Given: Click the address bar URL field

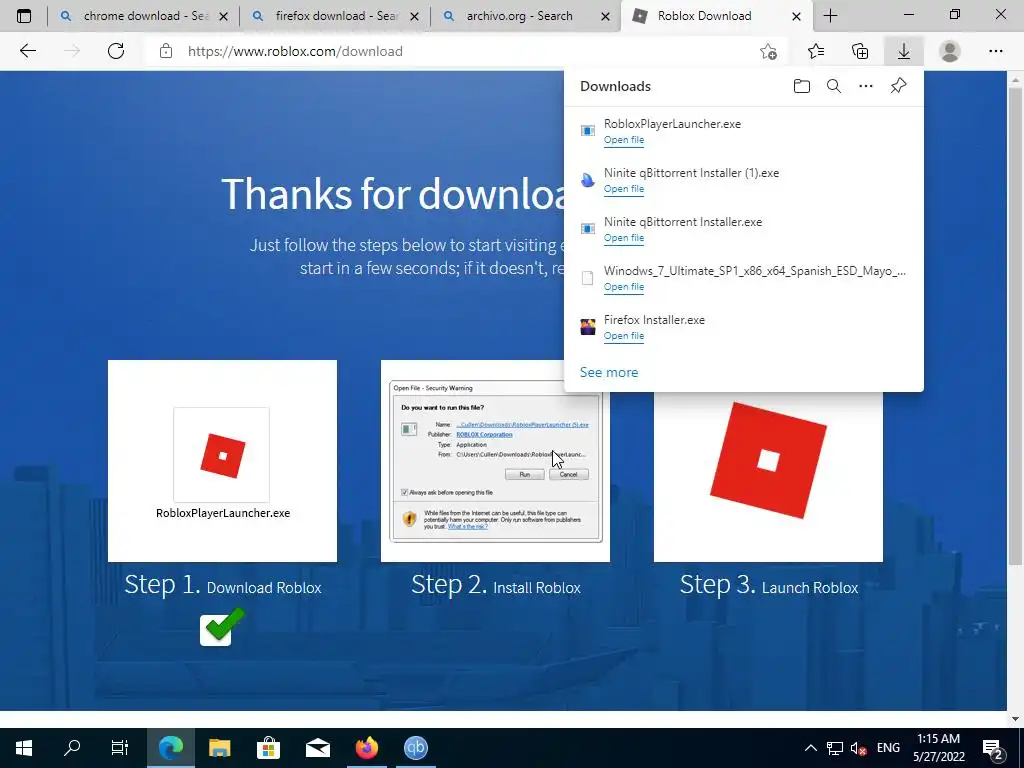Looking at the screenshot, I should [x=457, y=51].
